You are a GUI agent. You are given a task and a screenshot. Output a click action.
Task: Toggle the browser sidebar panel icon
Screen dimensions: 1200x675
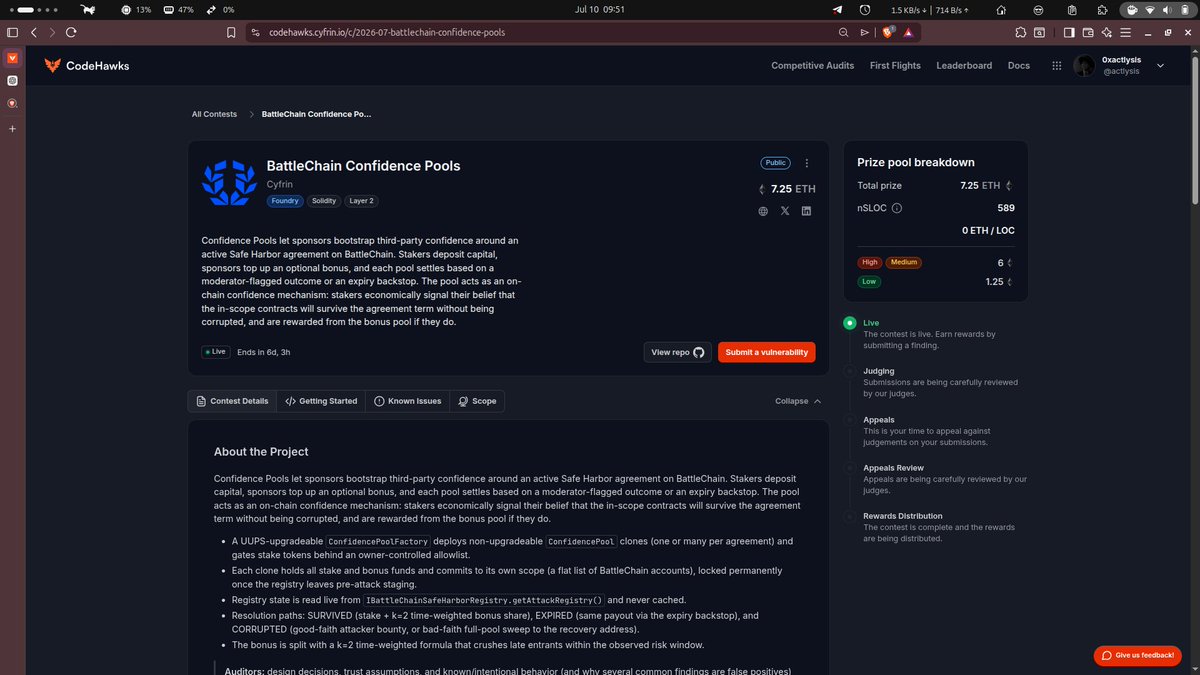click(x=12, y=32)
